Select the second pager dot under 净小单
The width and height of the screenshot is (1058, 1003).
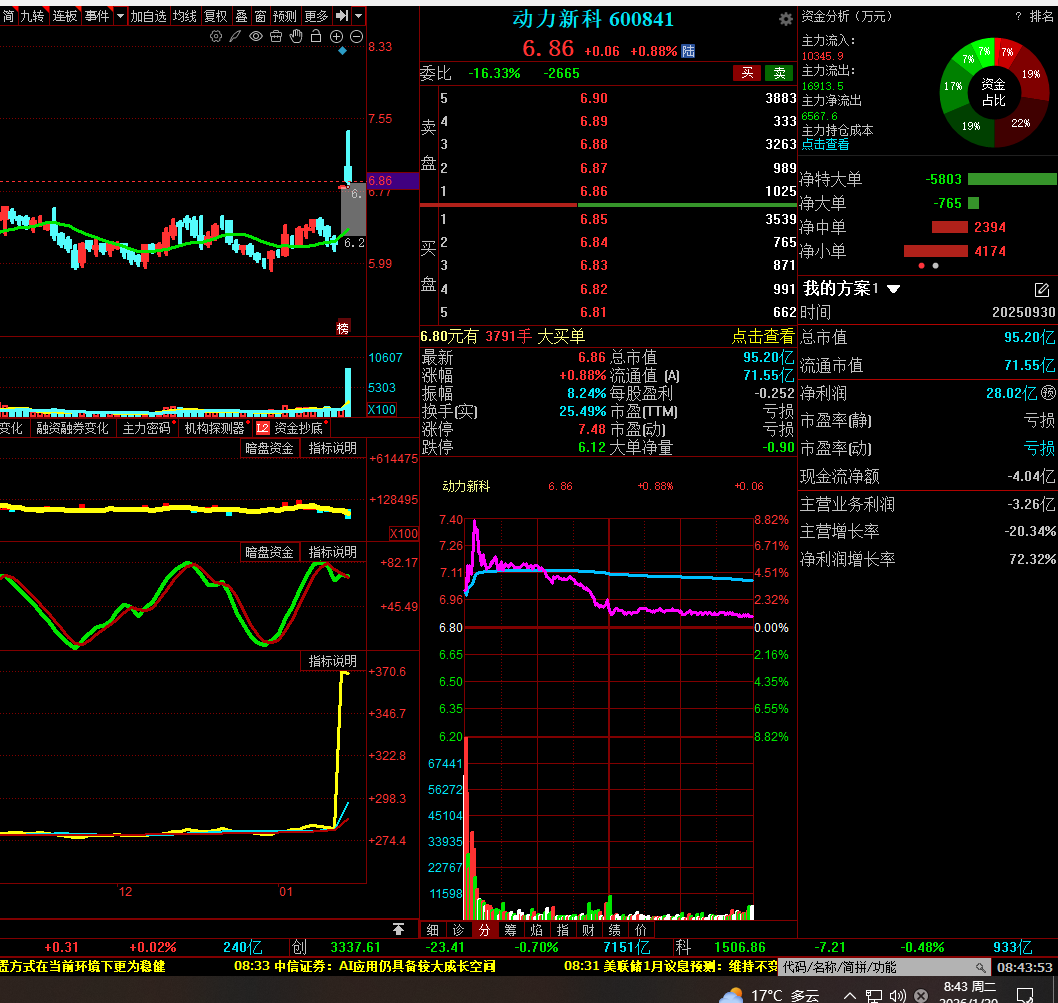(935, 266)
